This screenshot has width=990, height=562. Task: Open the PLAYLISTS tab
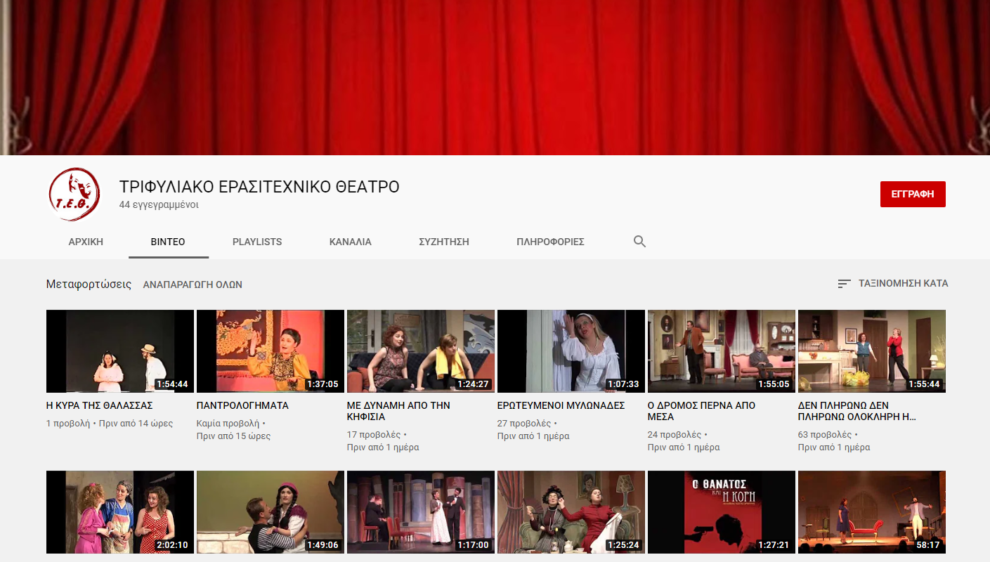click(257, 242)
